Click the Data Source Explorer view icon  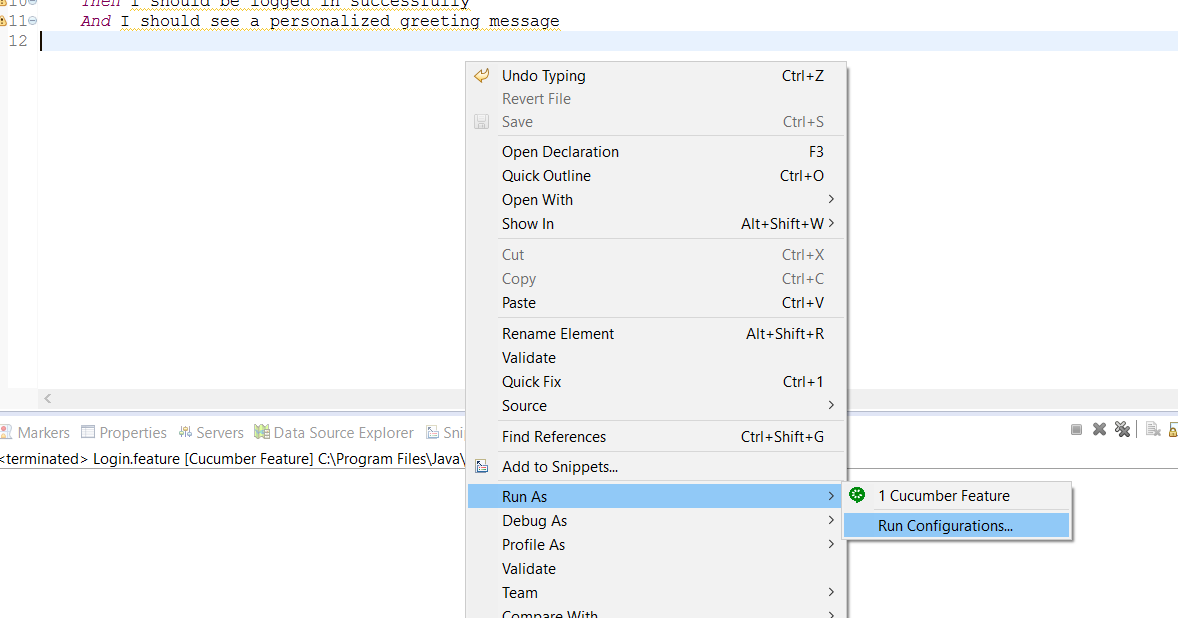[x=262, y=432]
